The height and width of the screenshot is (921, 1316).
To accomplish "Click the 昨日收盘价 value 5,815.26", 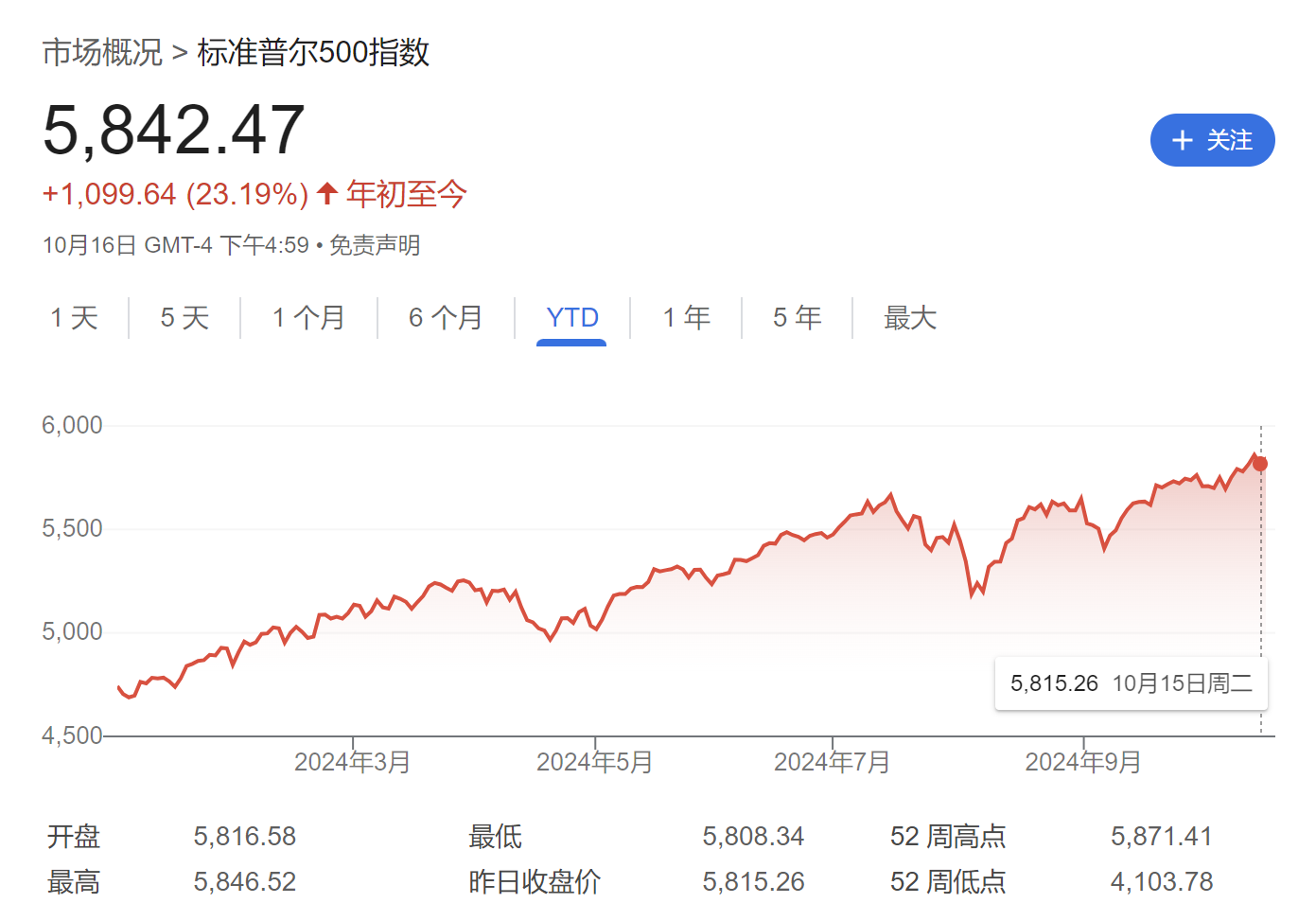I will point(753,882).
